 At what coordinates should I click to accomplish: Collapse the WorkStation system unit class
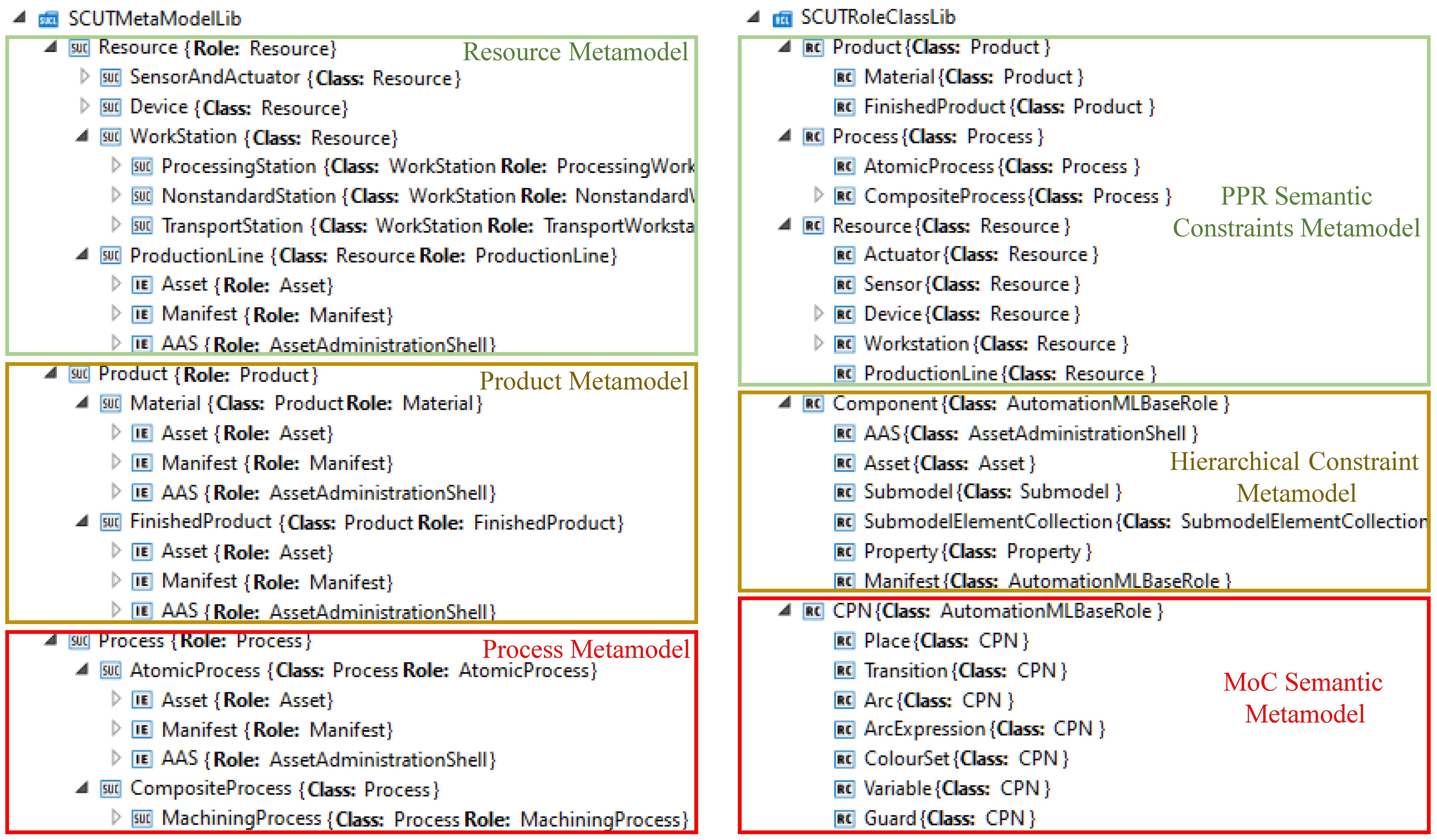83,136
